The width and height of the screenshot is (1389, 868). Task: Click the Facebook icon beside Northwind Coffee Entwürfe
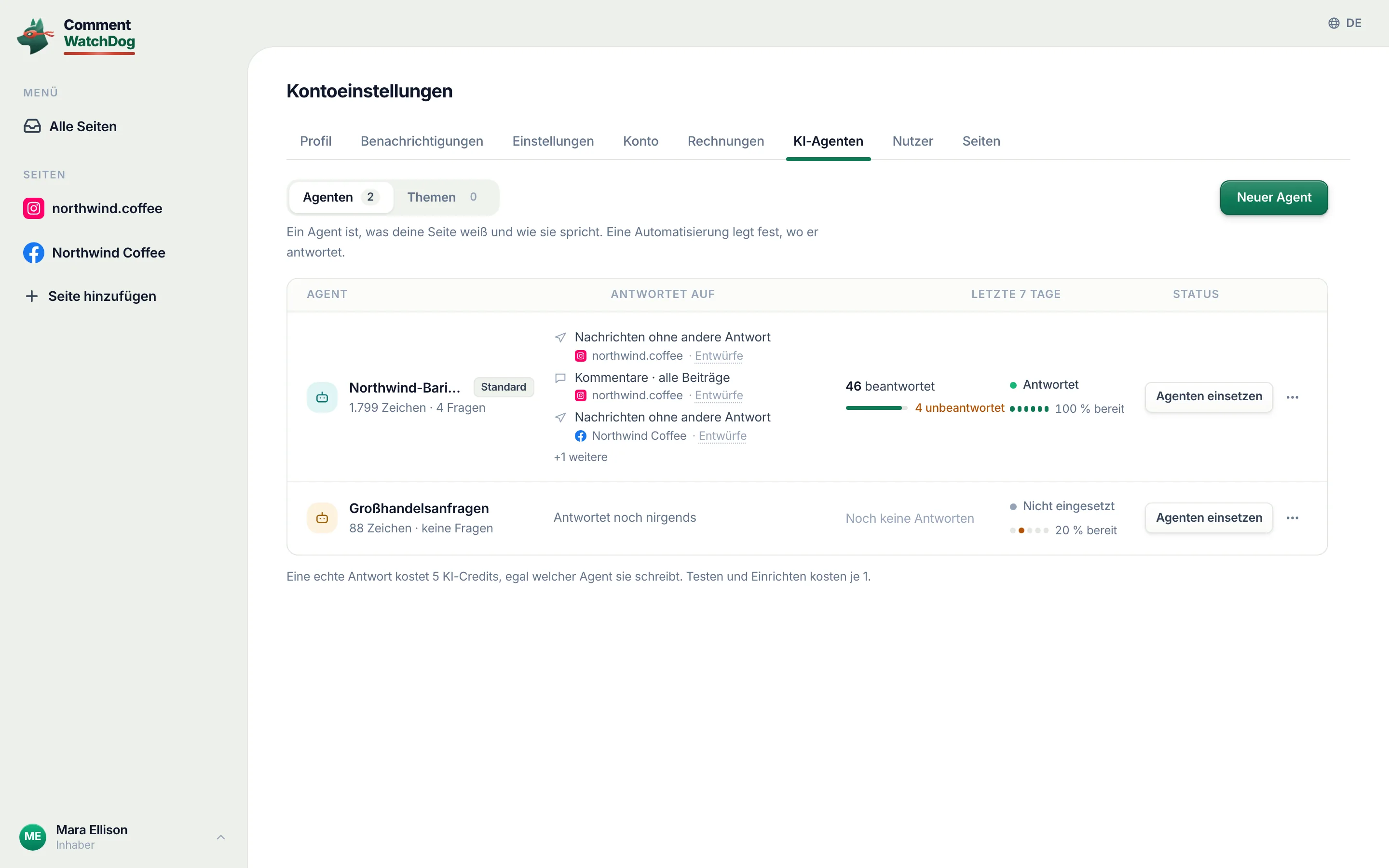click(580, 436)
